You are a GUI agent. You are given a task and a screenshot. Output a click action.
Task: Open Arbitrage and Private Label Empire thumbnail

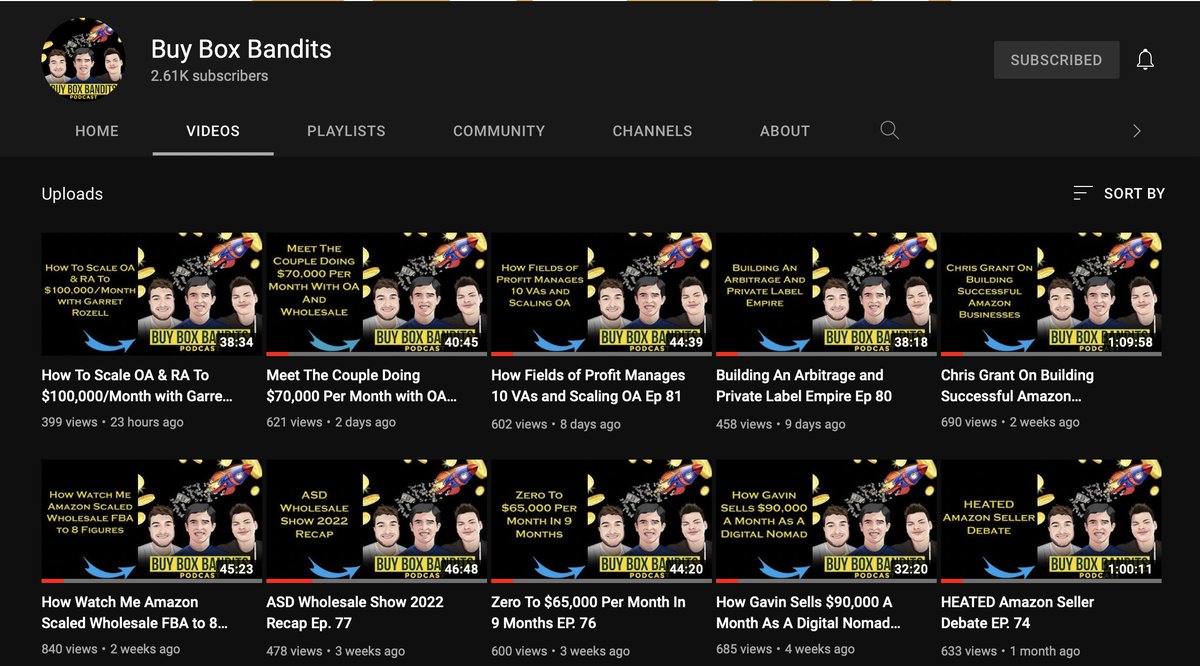(x=827, y=294)
